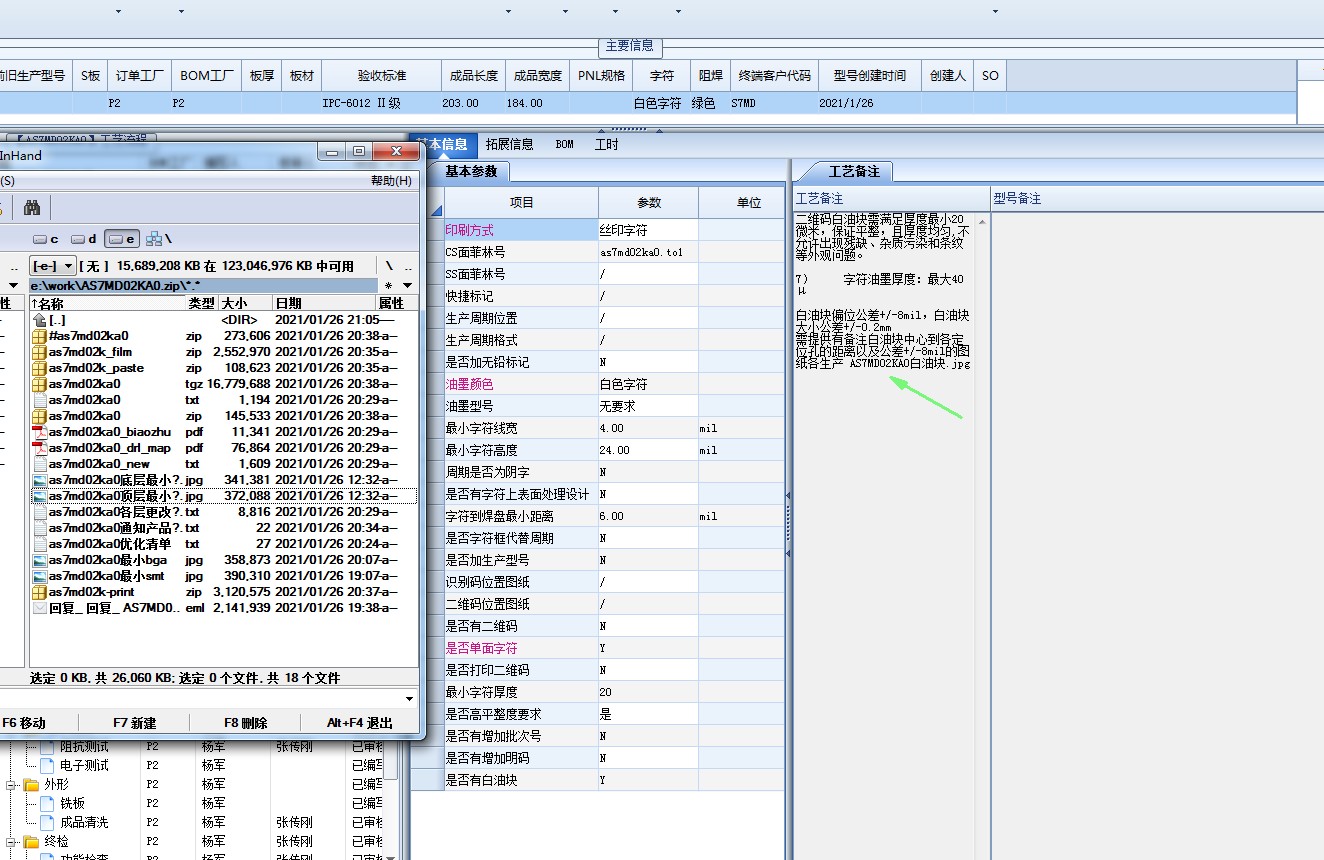The image size is (1324, 860).
Task: Click the as7md02k-print zip icon
Action: (x=39, y=592)
